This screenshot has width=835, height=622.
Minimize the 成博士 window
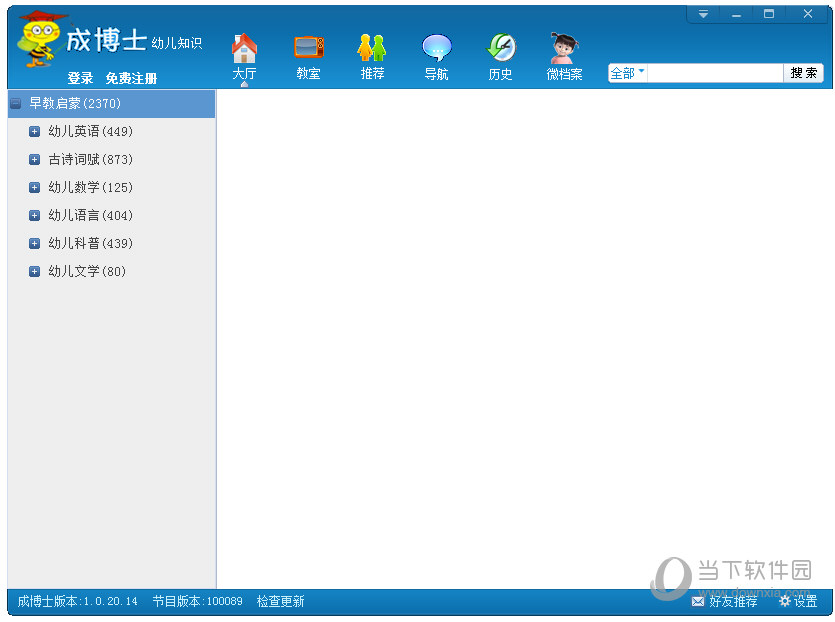click(x=736, y=14)
